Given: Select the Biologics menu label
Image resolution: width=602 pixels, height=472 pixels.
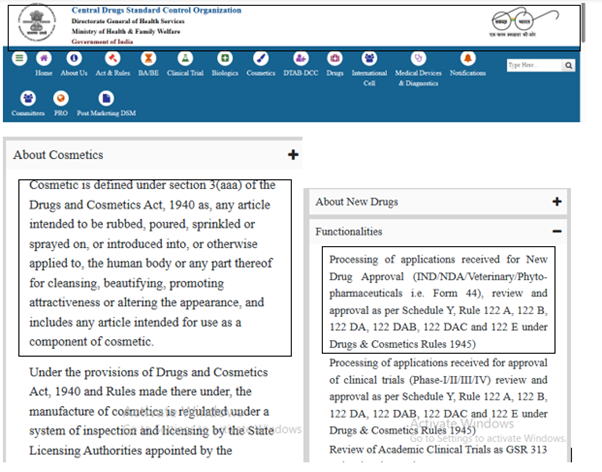Looking at the screenshot, I should [225, 73].
